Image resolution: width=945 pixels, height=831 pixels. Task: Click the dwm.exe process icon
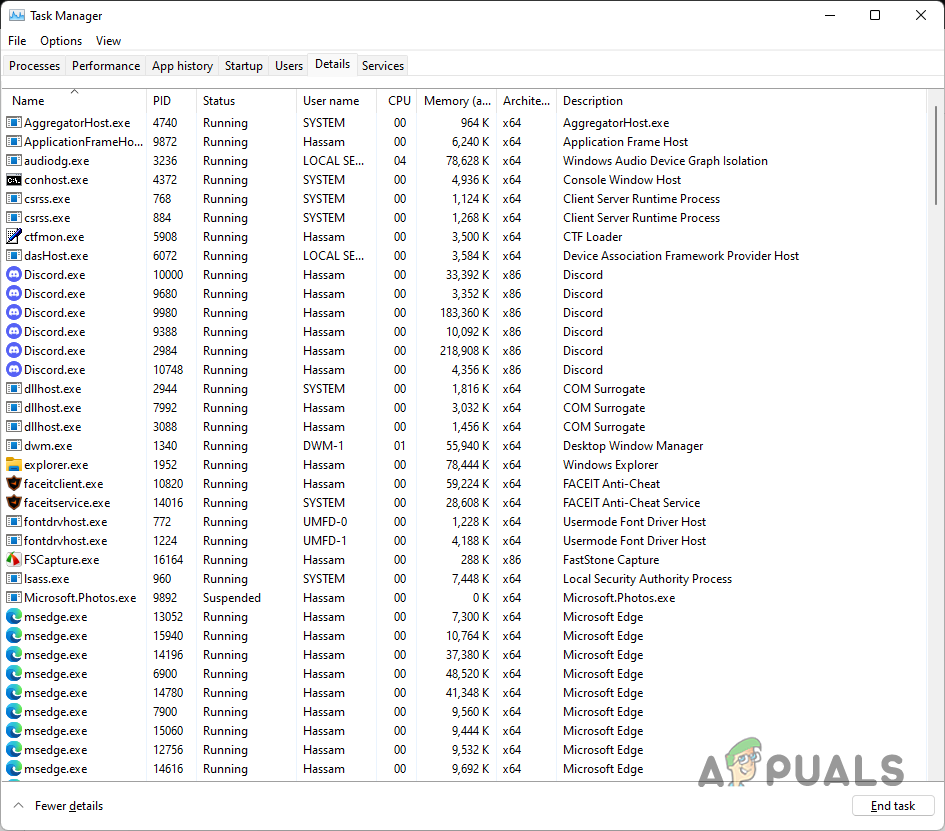click(14, 445)
